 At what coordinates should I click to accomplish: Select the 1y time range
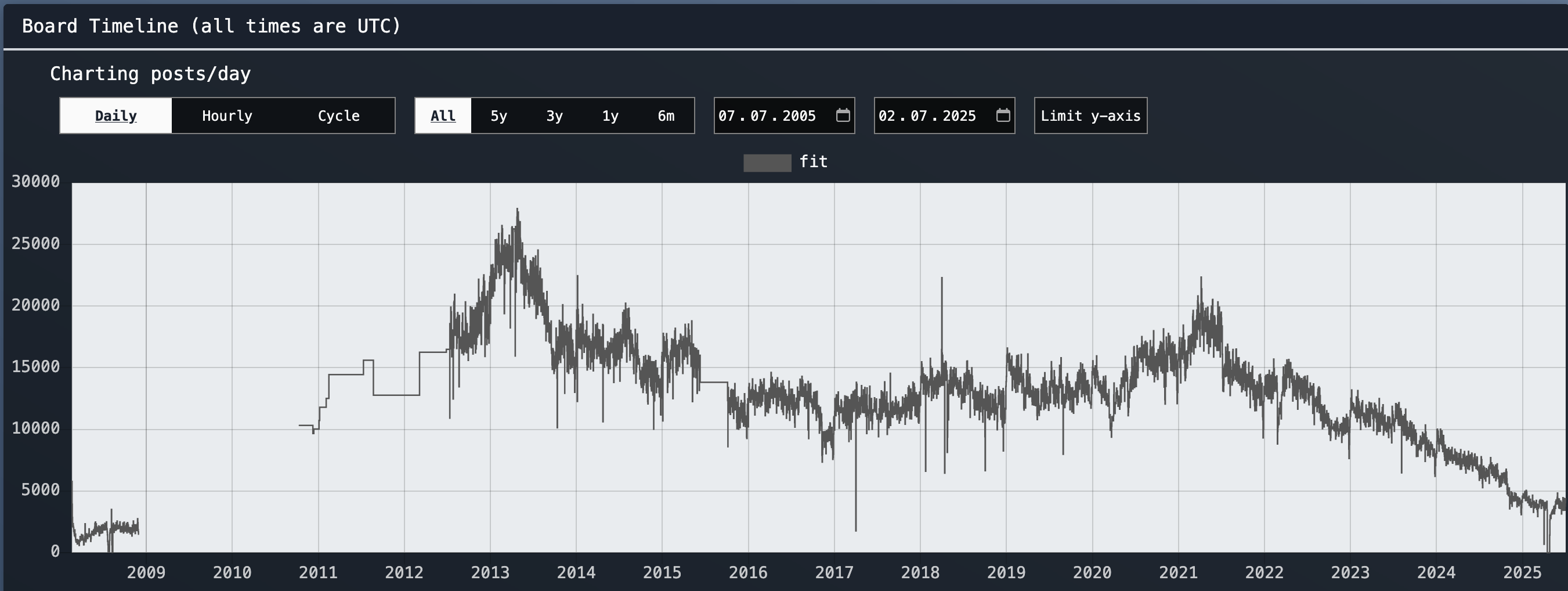610,116
